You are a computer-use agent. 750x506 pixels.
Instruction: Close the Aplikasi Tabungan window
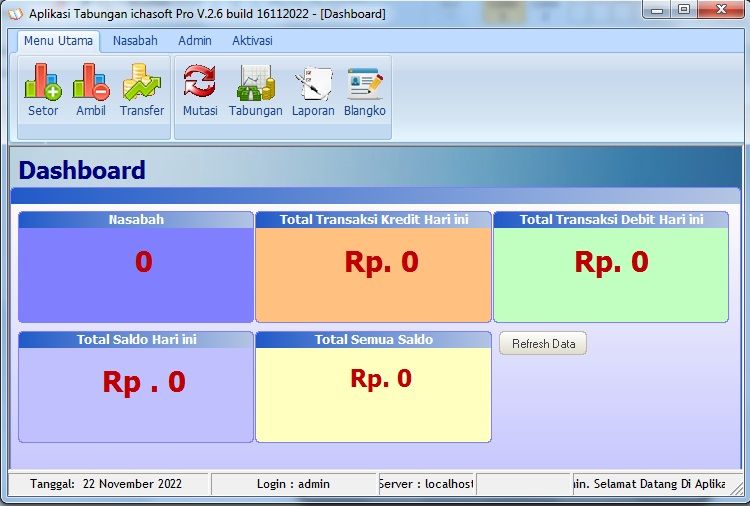[x=721, y=10]
